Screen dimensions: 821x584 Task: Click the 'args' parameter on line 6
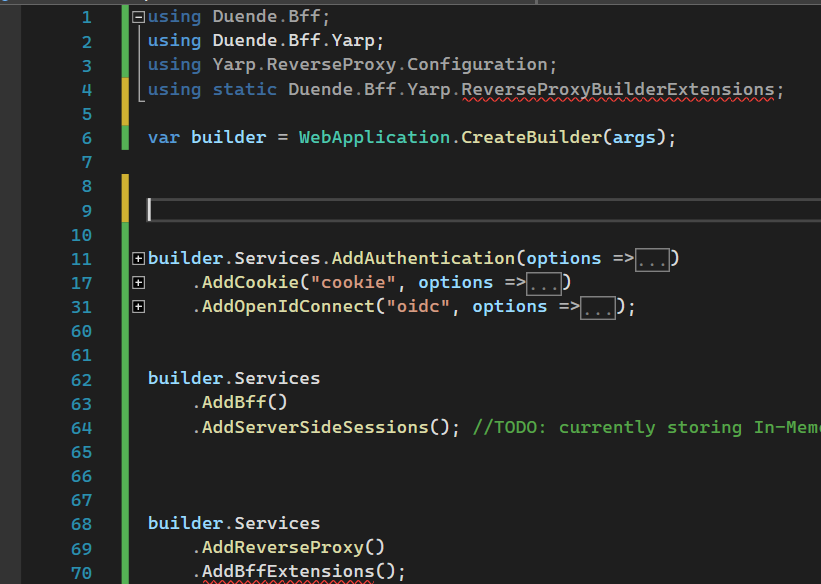634,138
